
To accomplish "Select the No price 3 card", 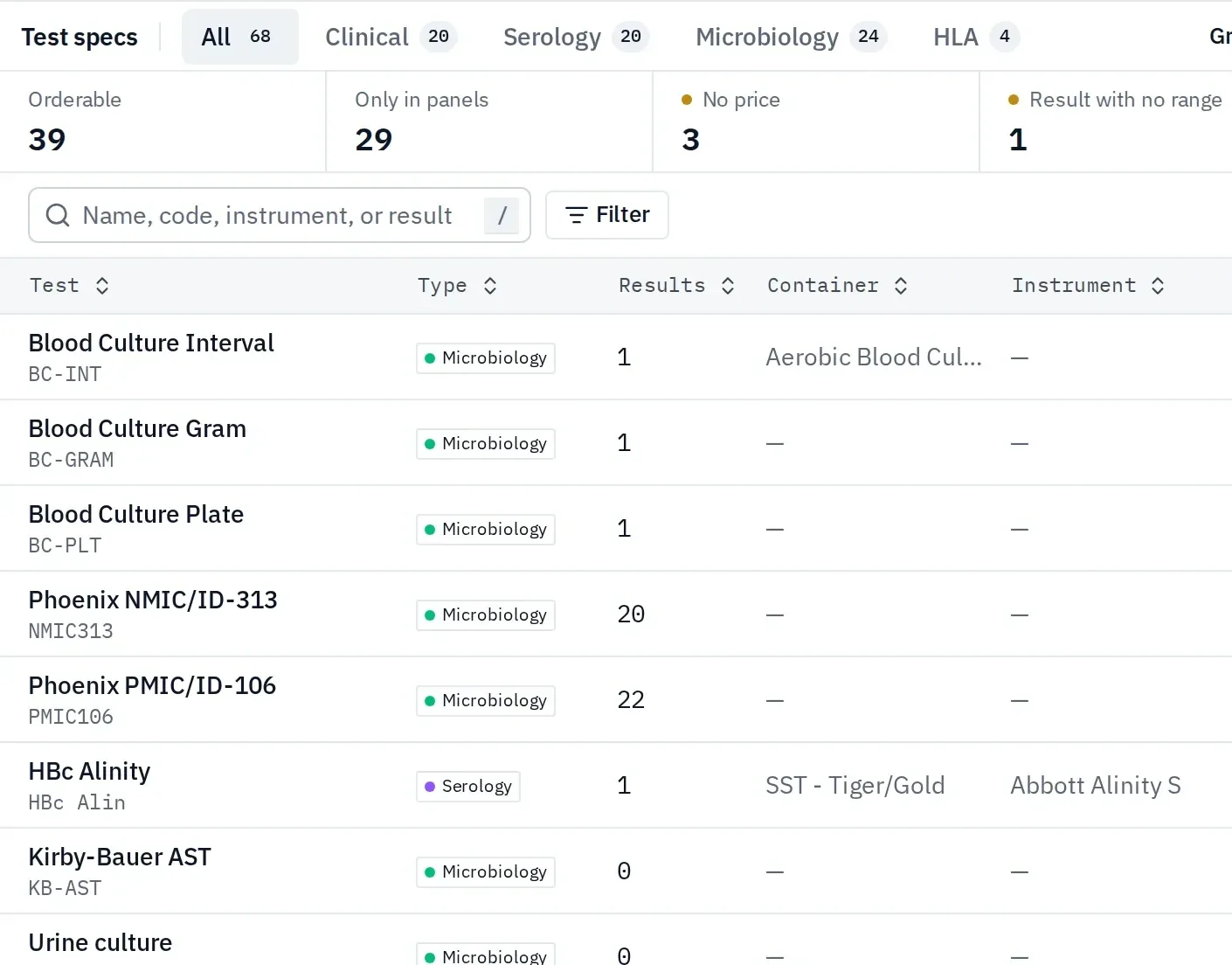I will (x=816, y=121).
